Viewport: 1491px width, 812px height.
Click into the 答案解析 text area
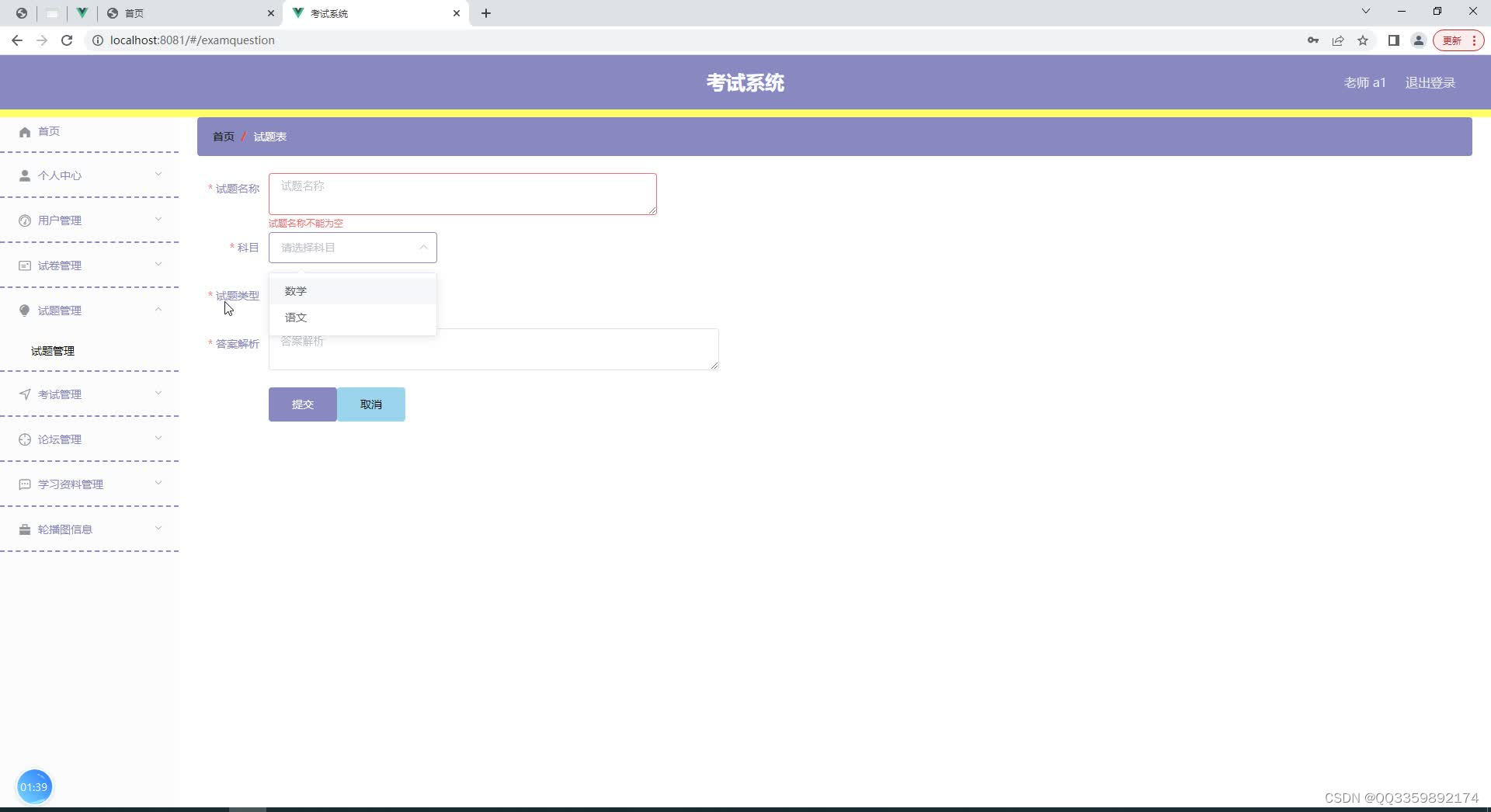click(494, 349)
